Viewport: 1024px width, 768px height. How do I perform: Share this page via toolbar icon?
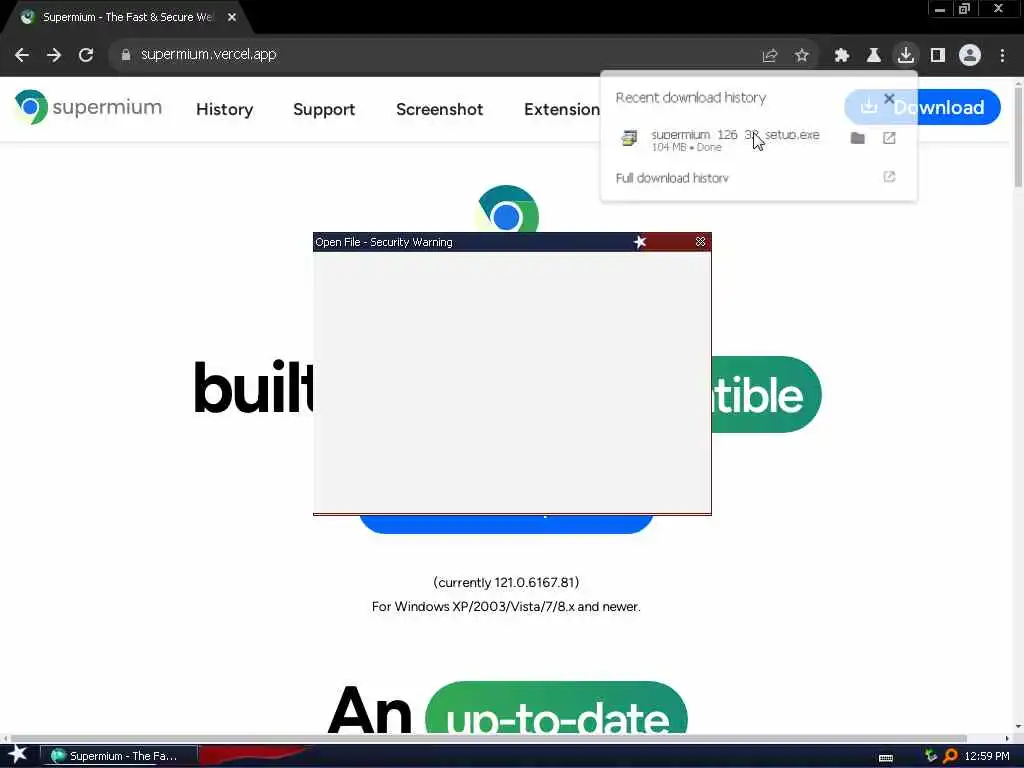tap(770, 55)
